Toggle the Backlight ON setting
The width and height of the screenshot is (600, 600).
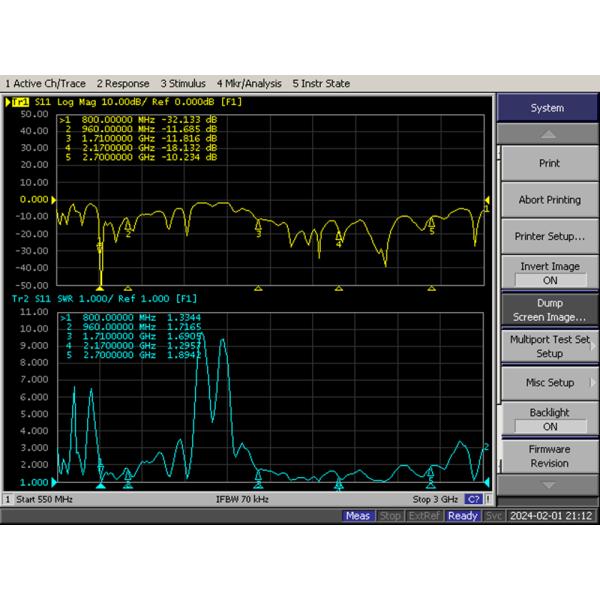(x=549, y=419)
